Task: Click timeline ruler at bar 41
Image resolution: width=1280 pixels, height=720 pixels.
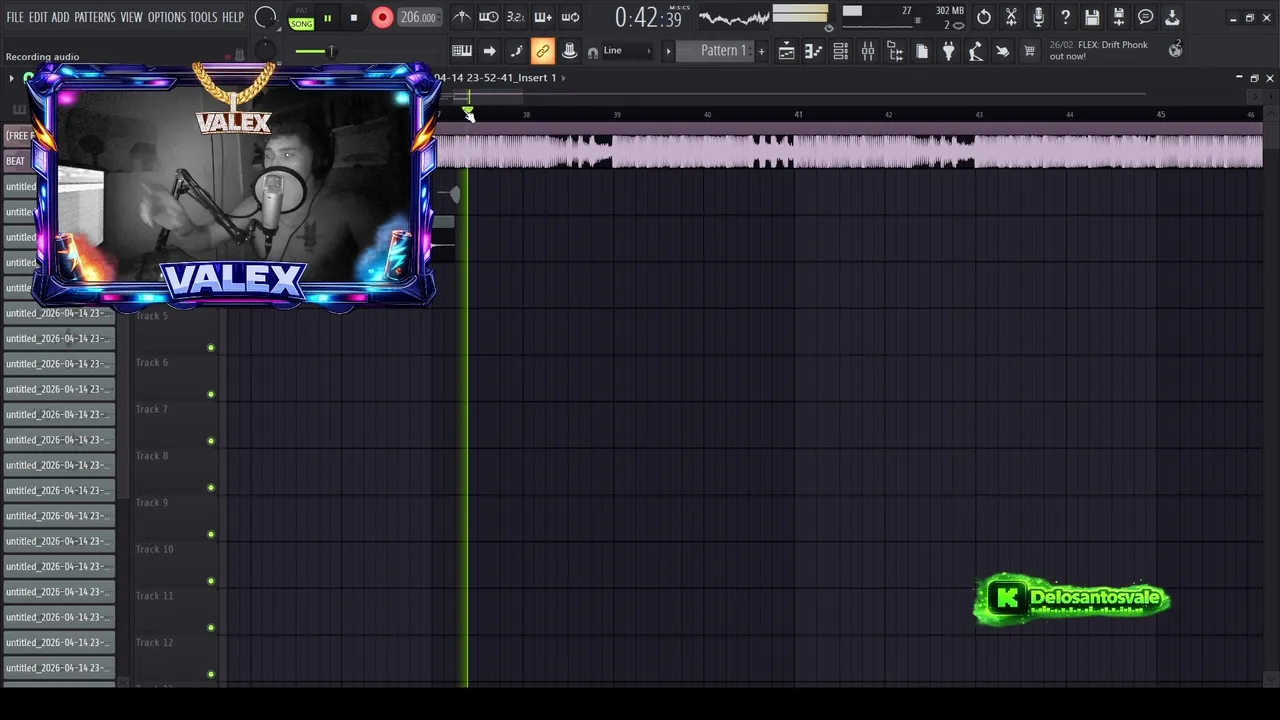Action: (x=798, y=115)
